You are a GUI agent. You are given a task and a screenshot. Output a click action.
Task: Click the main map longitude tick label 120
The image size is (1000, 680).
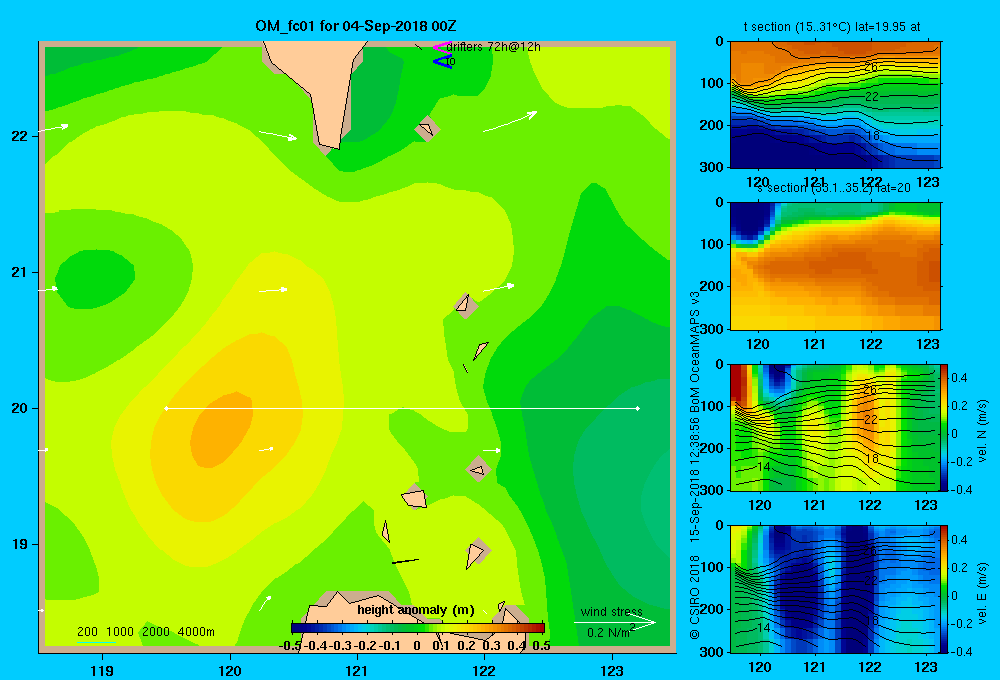point(230,670)
